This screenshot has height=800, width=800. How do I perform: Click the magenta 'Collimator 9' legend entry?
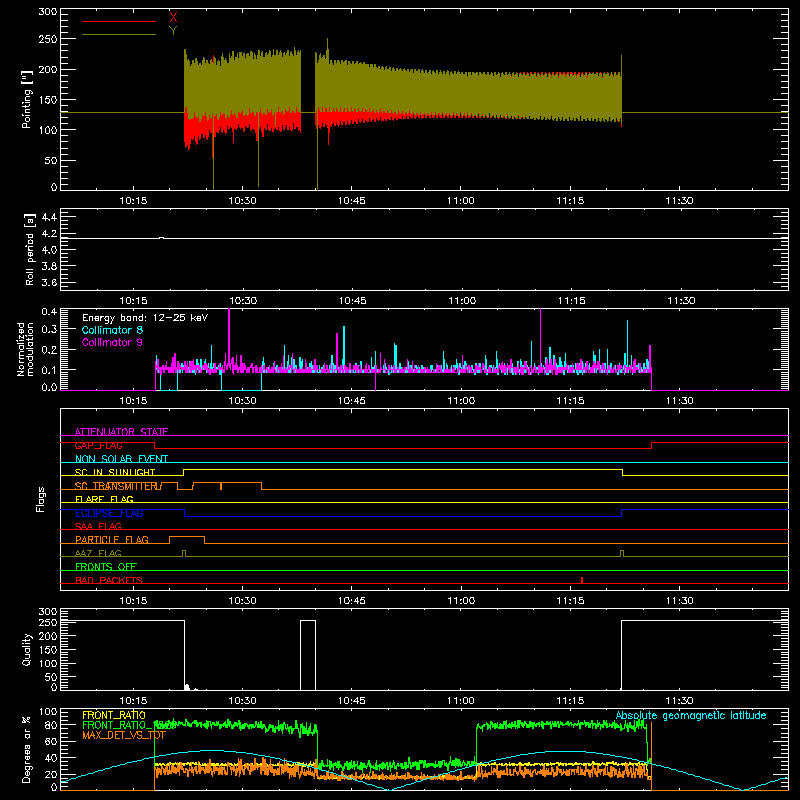click(112, 342)
